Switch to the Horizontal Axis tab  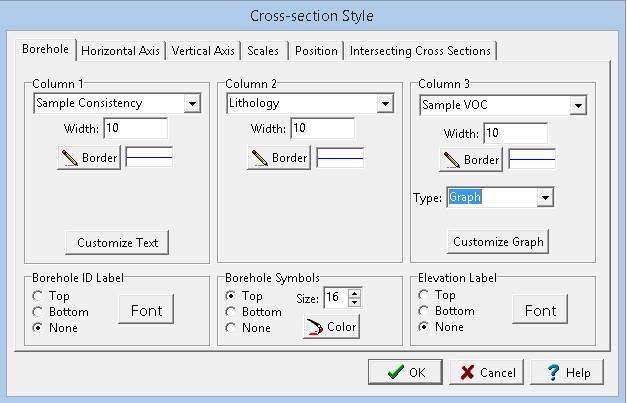(120, 51)
